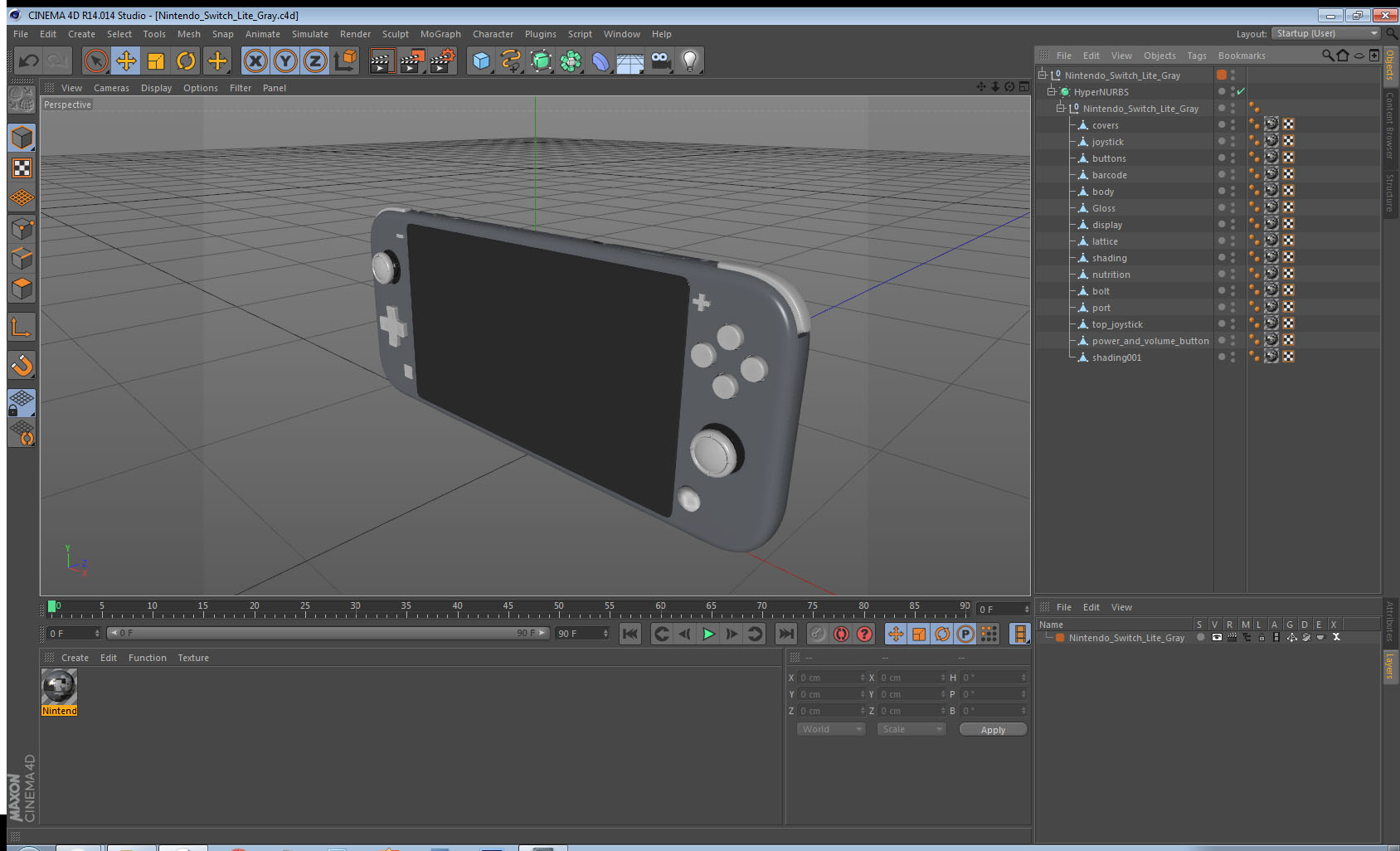Play the animation forward
Image resolution: width=1400 pixels, height=851 pixels.
point(708,634)
